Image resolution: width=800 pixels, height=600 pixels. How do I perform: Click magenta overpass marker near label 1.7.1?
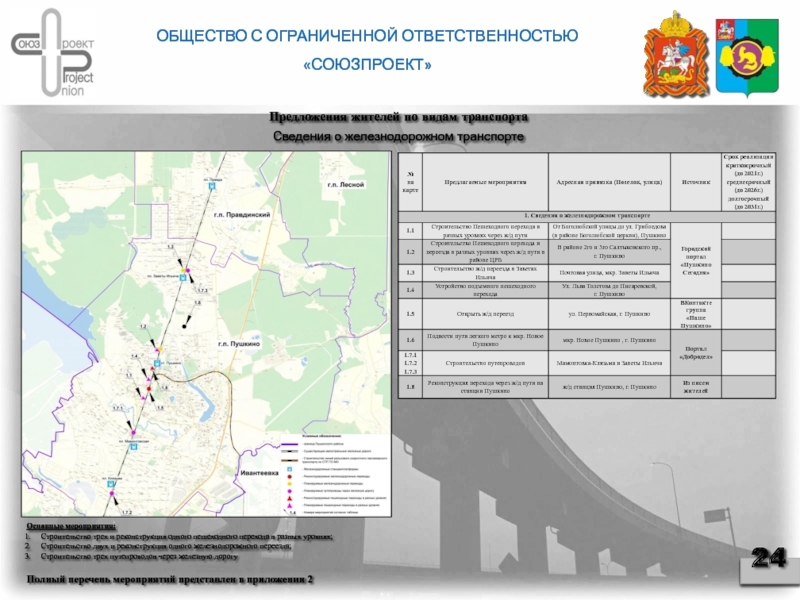coord(134,433)
